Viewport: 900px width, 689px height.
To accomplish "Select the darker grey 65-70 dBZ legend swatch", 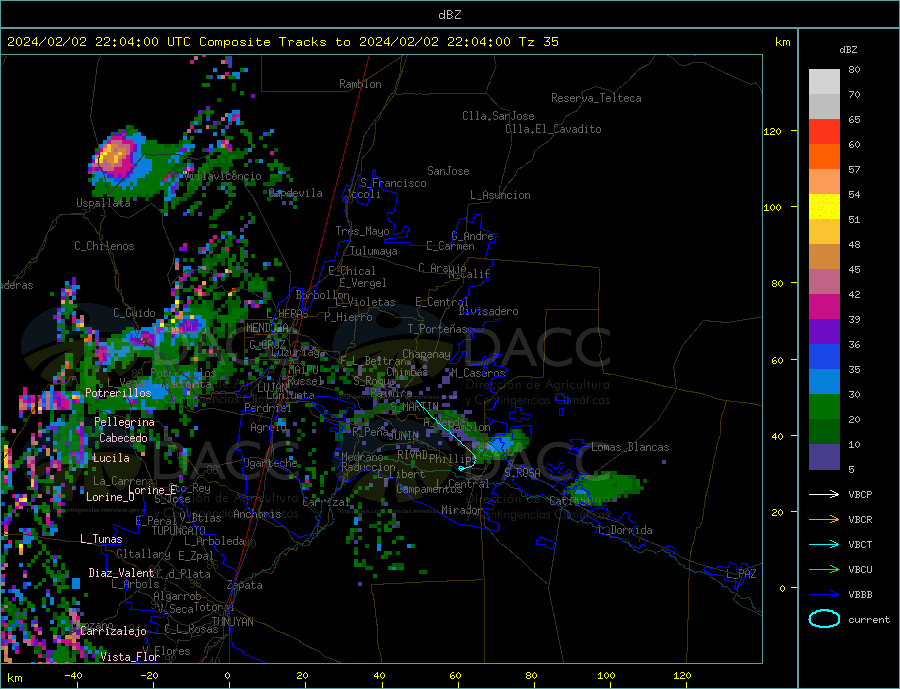I will point(824,107).
